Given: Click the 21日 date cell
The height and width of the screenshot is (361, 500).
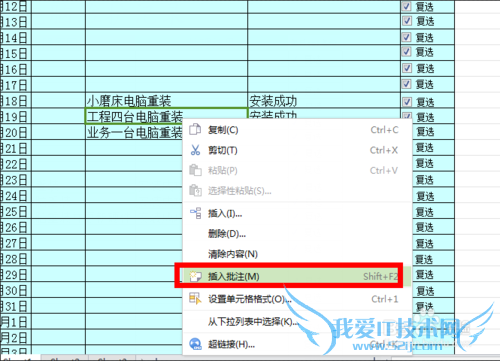Looking at the screenshot, I should [x=16, y=148].
